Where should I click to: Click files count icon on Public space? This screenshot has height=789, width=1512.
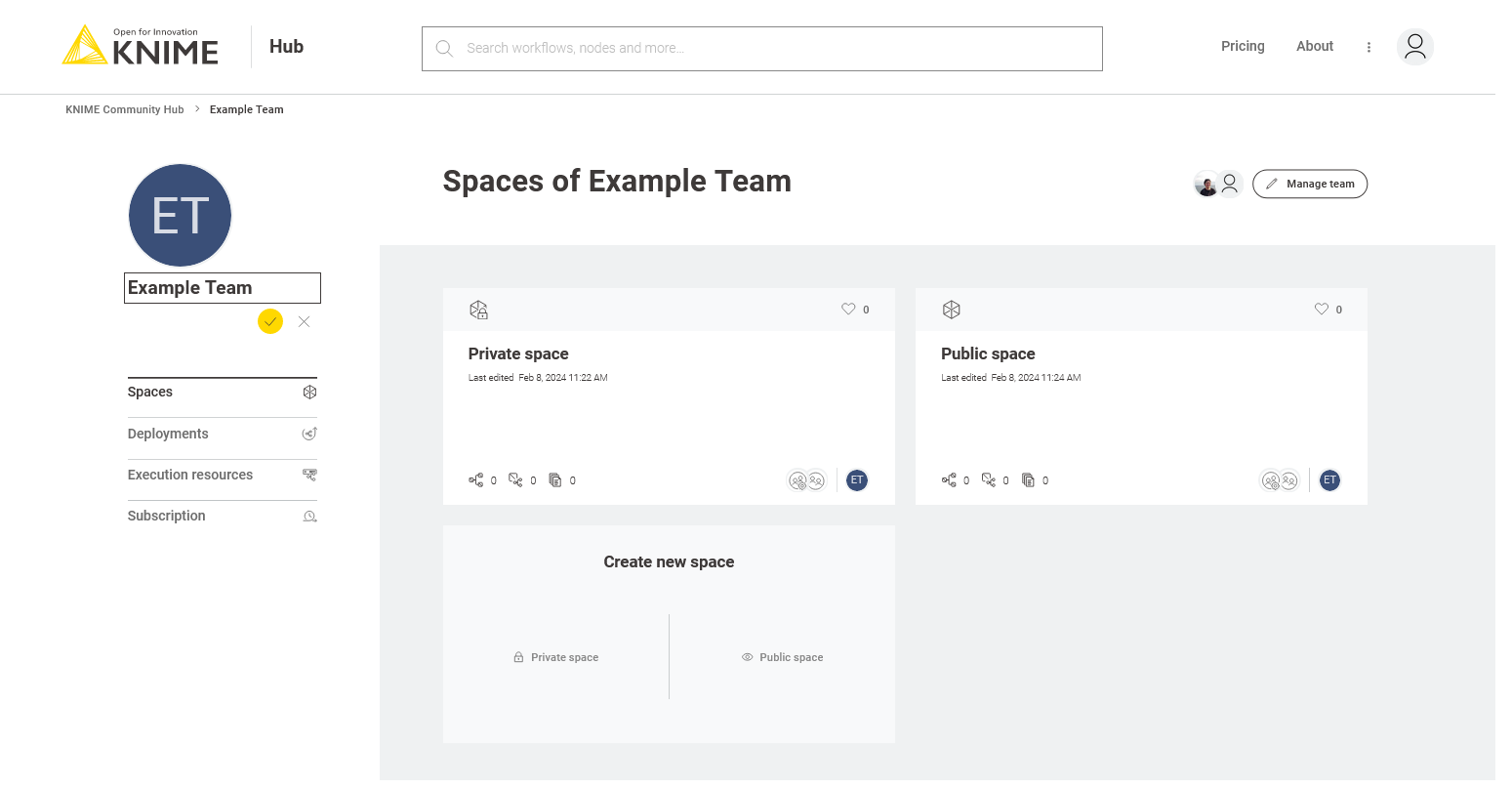click(1028, 480)
